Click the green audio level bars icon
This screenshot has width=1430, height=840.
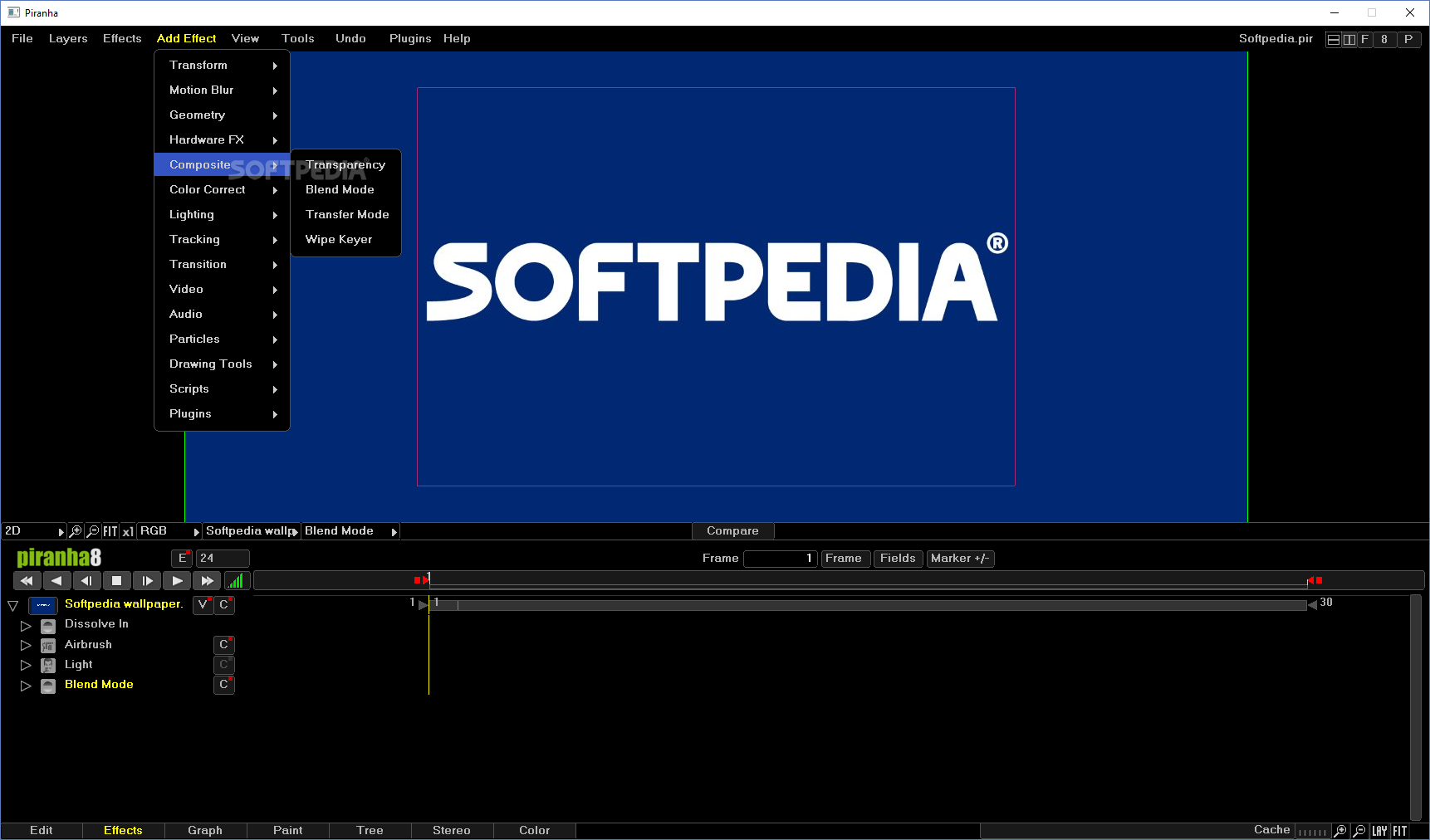click(x=237, y=581)
